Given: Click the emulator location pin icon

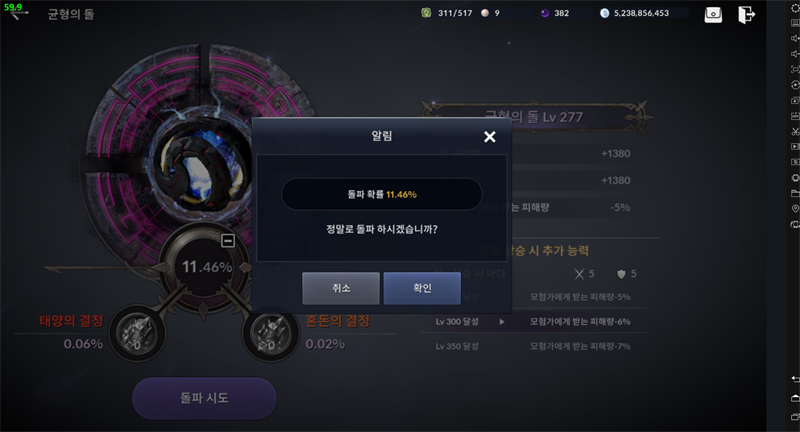Looking at the screenshot, I should pyautogui.click(x=795, y=209).
